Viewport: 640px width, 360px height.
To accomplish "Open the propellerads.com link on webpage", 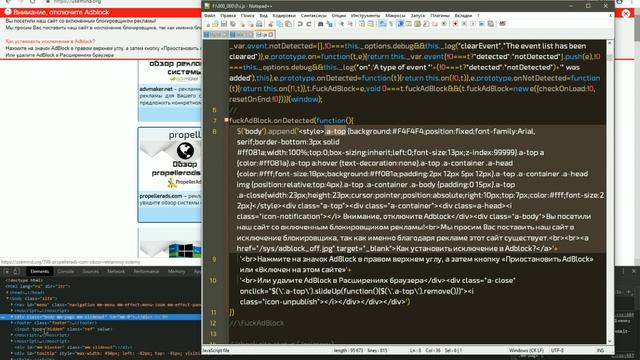I will (x=161, y=196).
